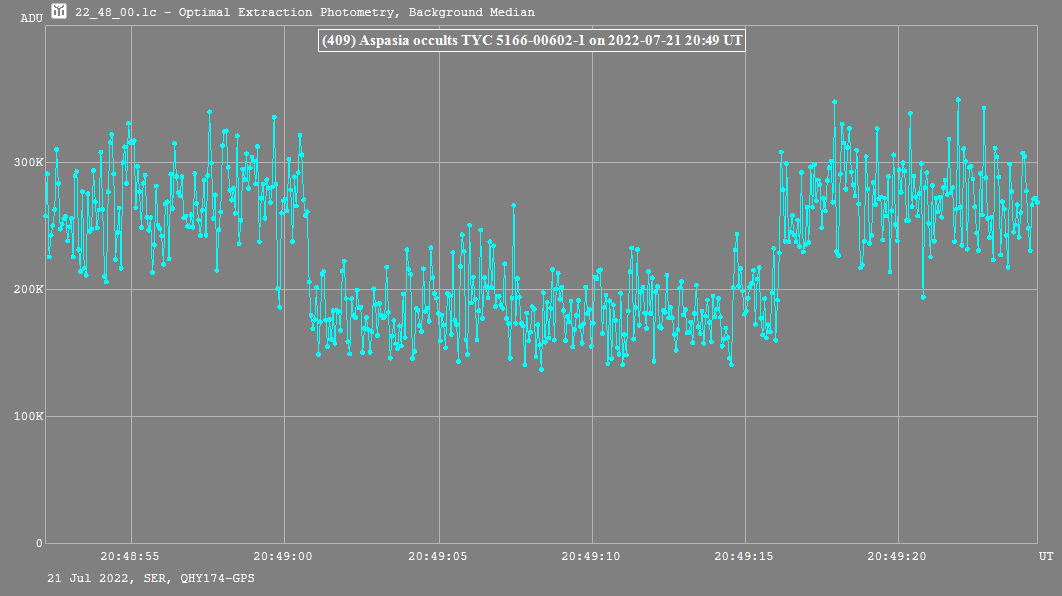Click the low outlier point below 200K after 20:49:20
The image size is (1062, 596).
[x=923, y=297]
